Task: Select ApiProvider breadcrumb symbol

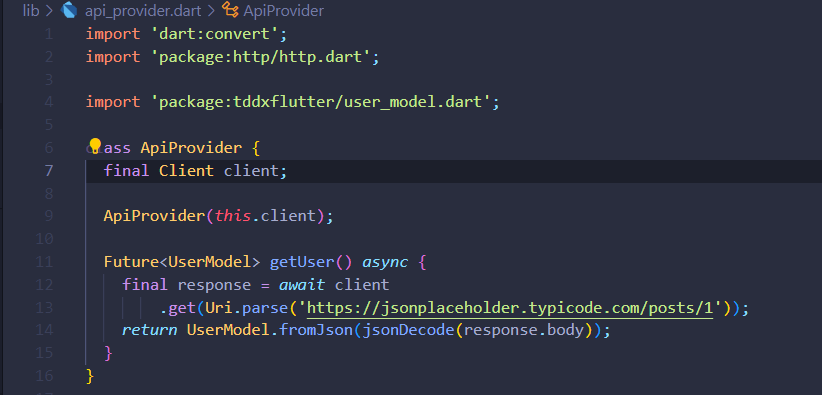Action: [x=283, y=10]
